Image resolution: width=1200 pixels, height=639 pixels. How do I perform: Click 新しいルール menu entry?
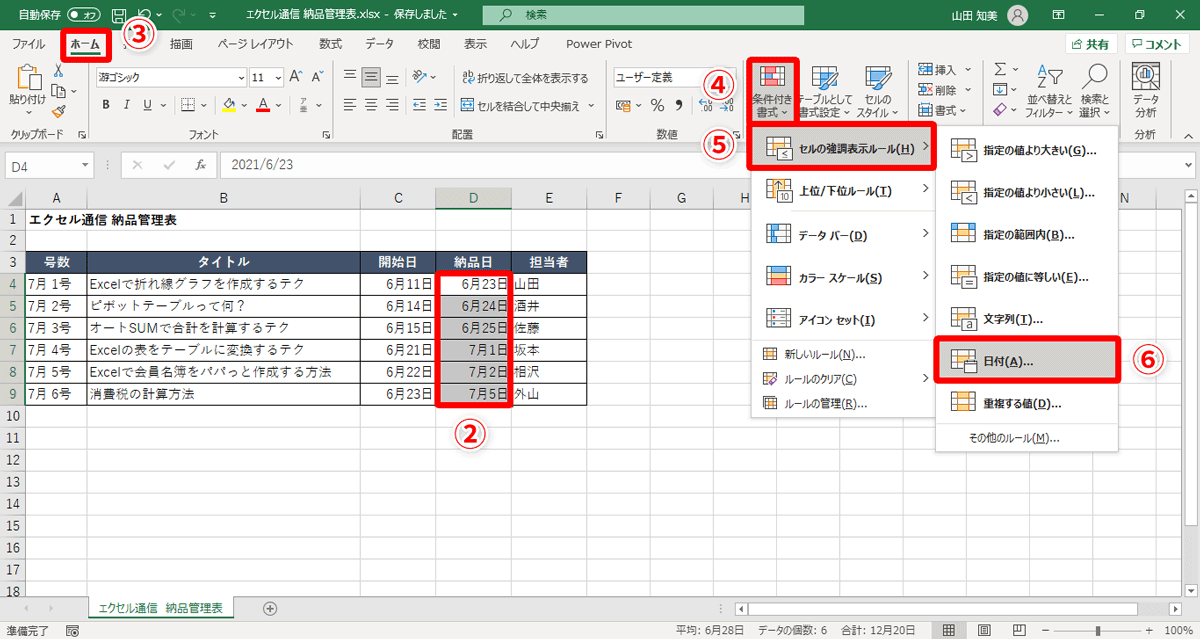(844, 354)
